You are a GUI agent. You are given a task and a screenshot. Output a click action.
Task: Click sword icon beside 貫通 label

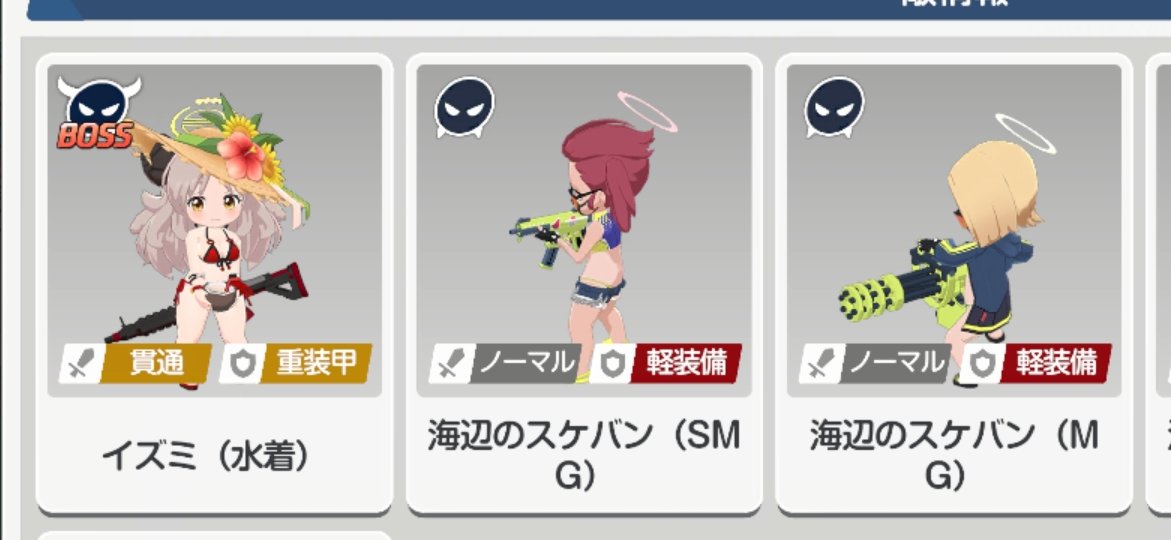pyautogui.click(x=81, y=364)
